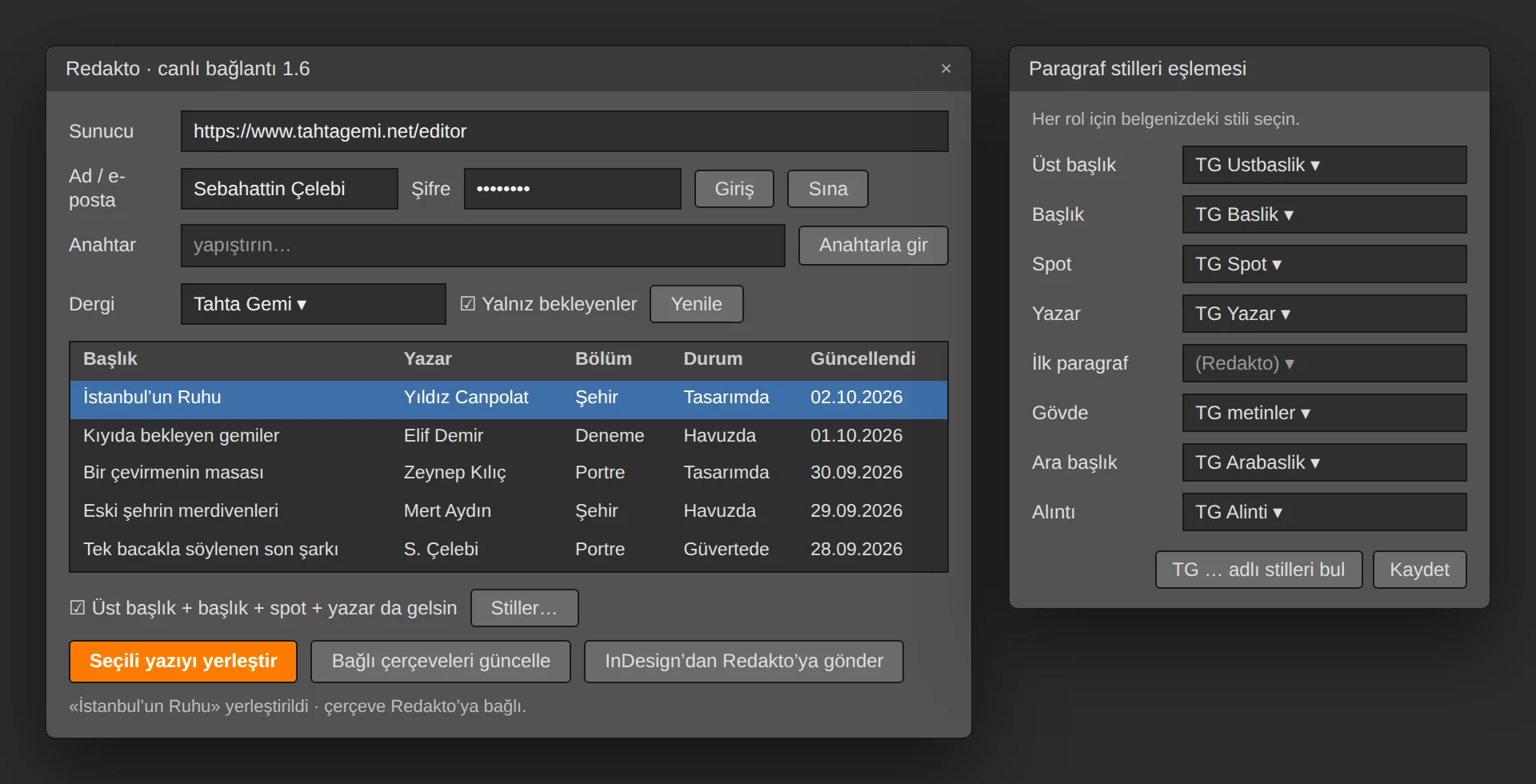Open the Yazar TG Yazar dropdown
The image size is (1536, 784).
1325,314
